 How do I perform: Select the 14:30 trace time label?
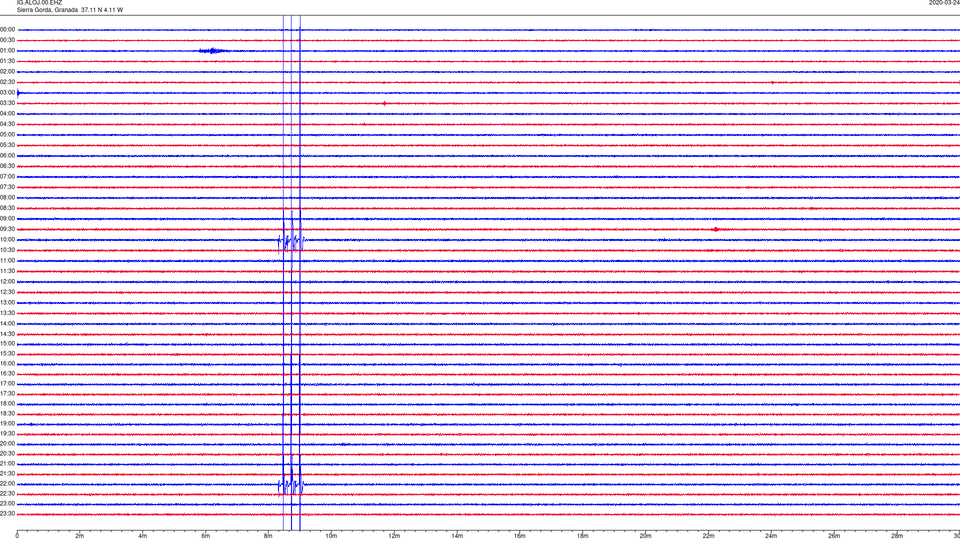[x=7, y=334]
